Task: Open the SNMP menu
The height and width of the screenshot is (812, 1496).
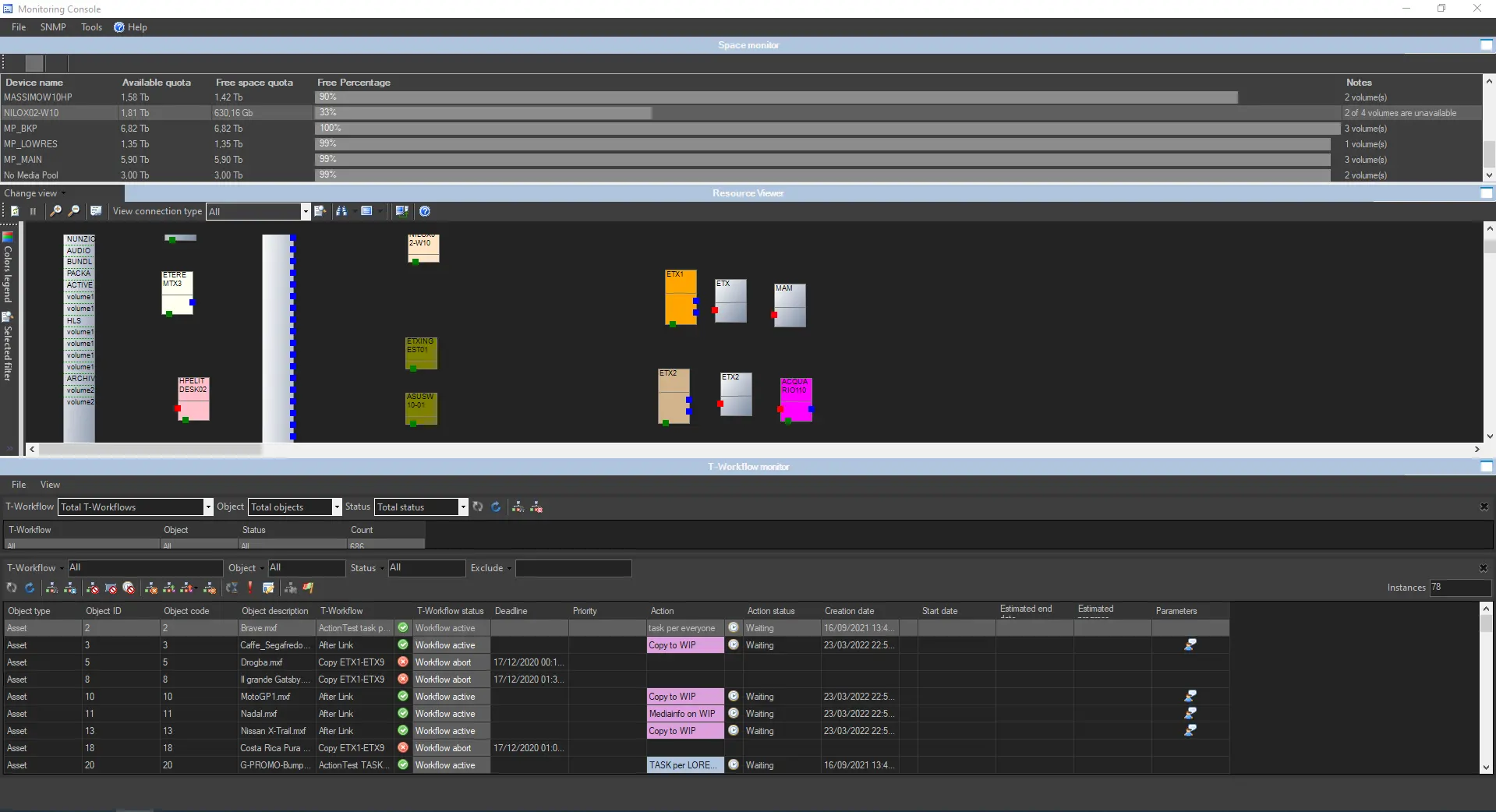Action: pyautogui.click(x=53, y=27)
